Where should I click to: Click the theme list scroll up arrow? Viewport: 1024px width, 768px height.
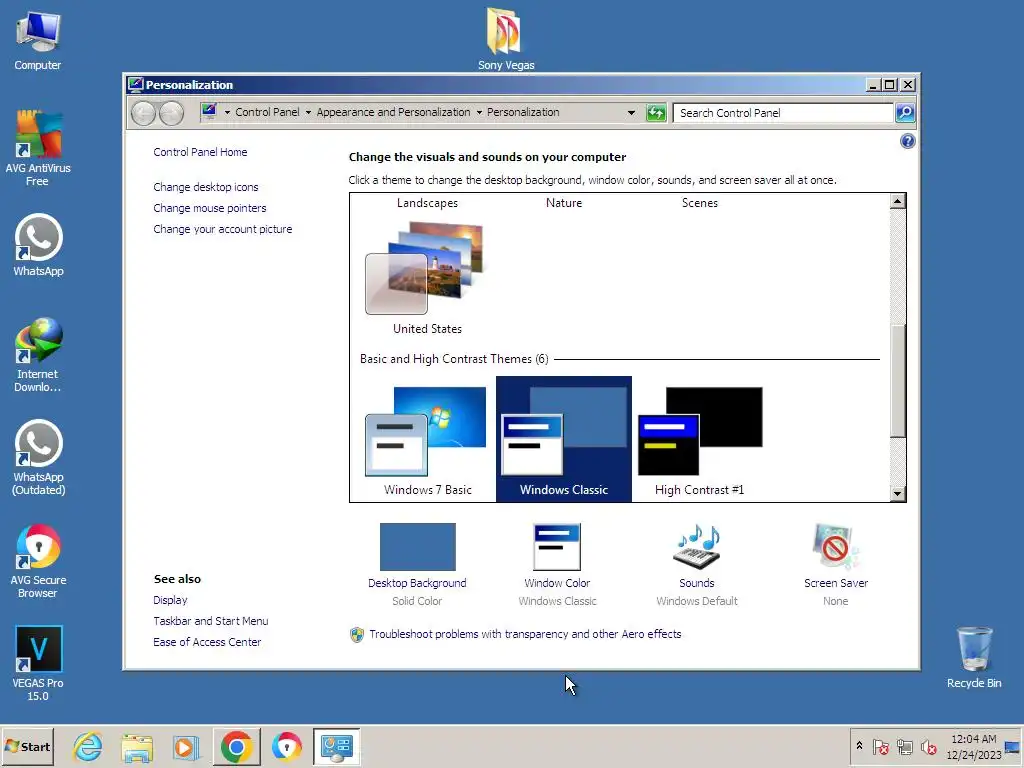pos(897,201)
